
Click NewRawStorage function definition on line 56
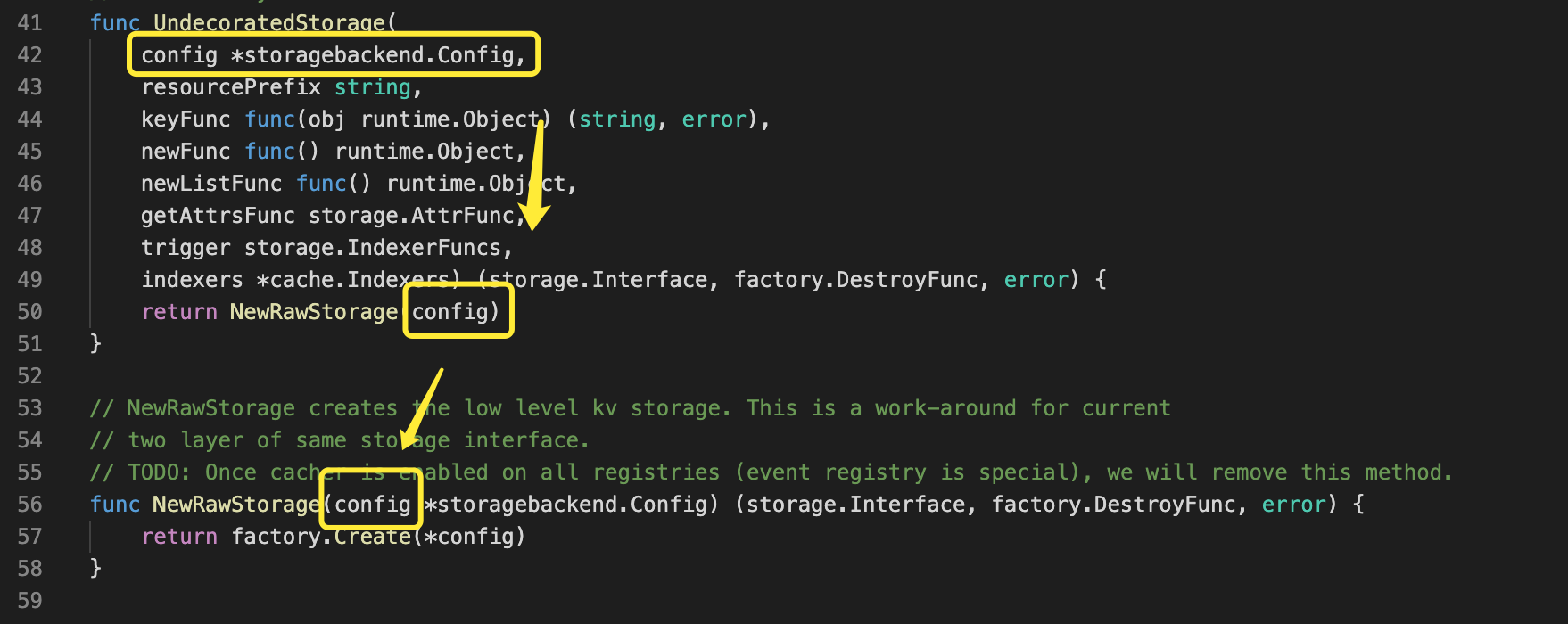(236, 505)
